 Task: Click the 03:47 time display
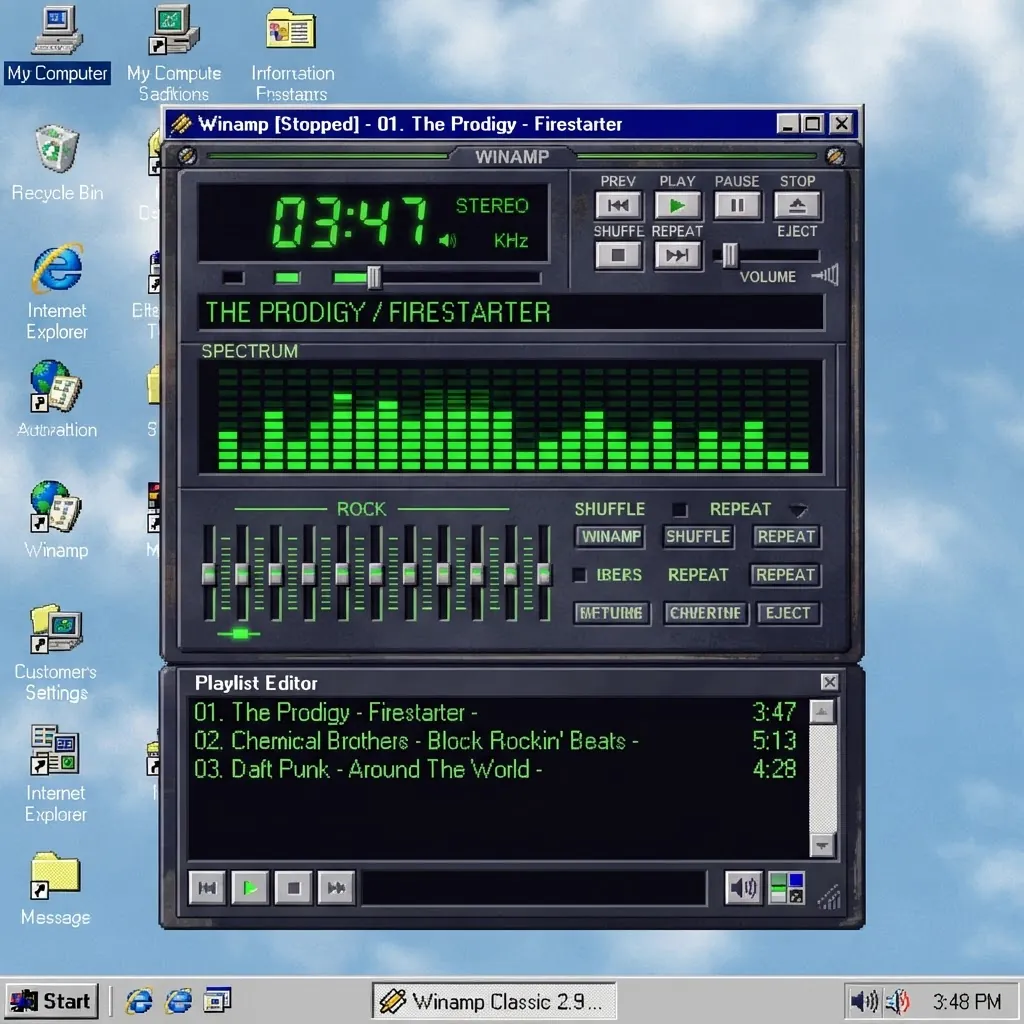coord(350,222)
